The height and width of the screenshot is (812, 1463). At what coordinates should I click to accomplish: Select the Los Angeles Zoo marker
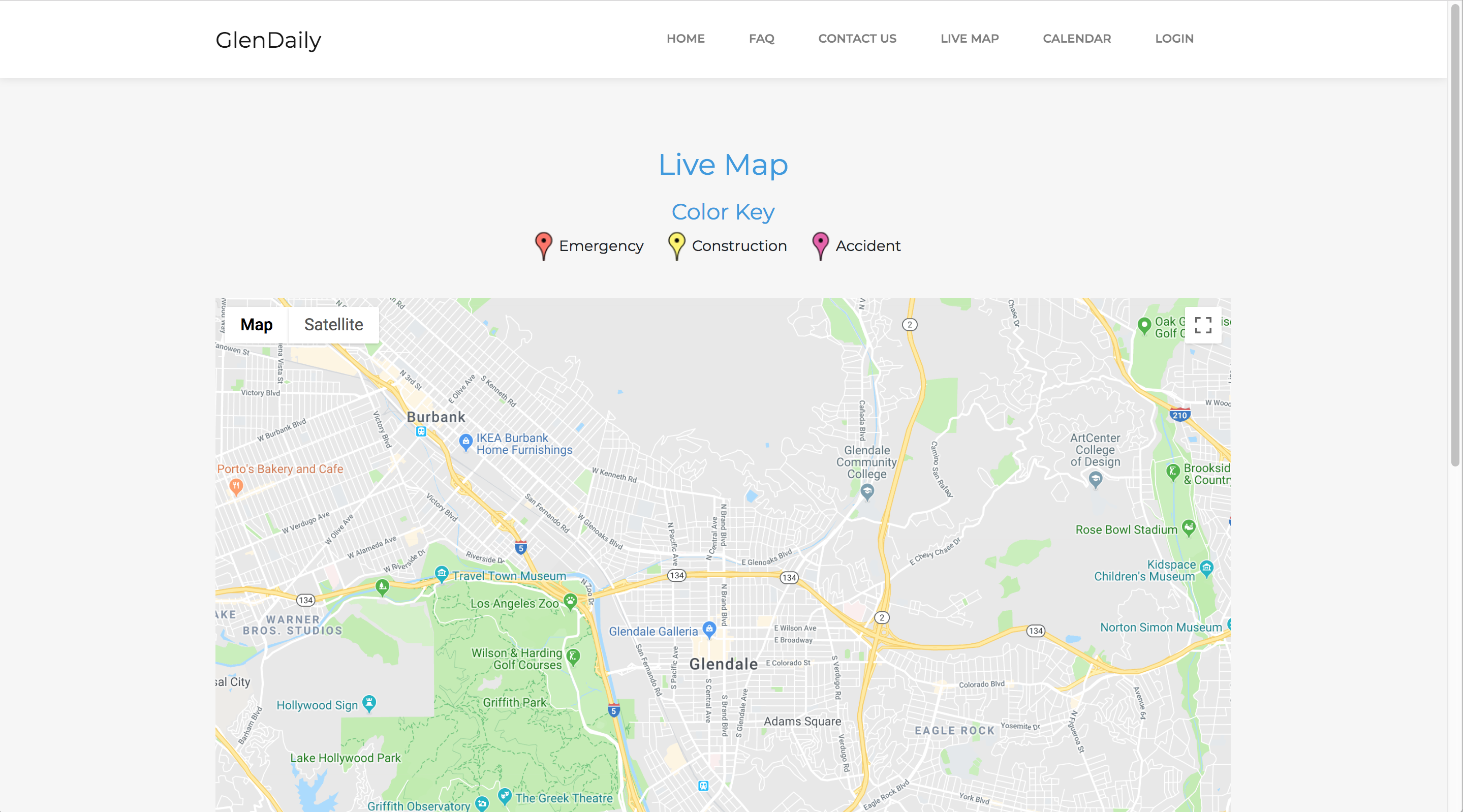570,601
